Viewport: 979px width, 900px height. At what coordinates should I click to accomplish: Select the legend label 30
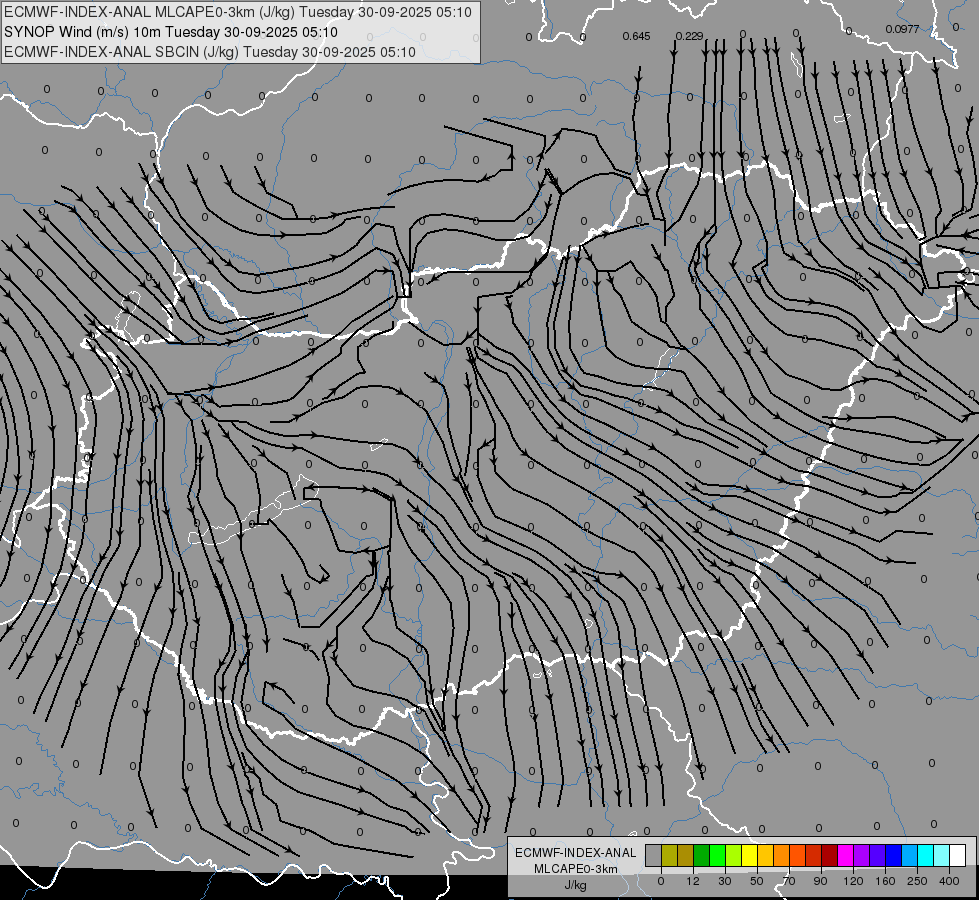tap(725, 881)
